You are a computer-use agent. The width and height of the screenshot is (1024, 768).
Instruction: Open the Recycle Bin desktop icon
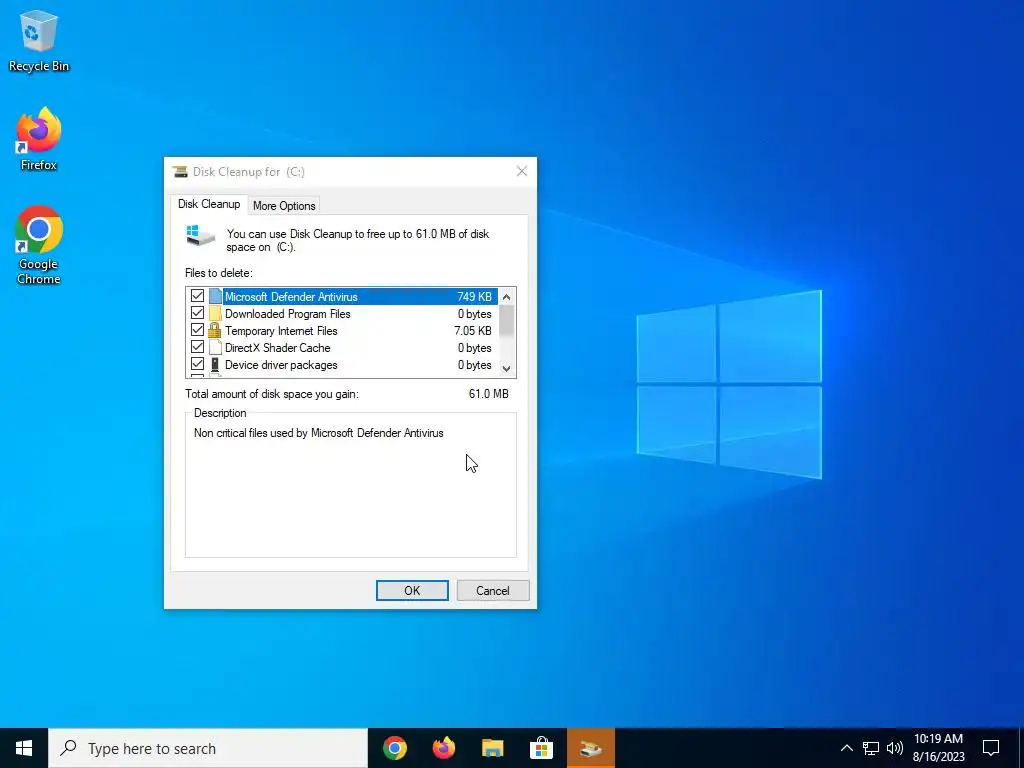tap(39, 40)
